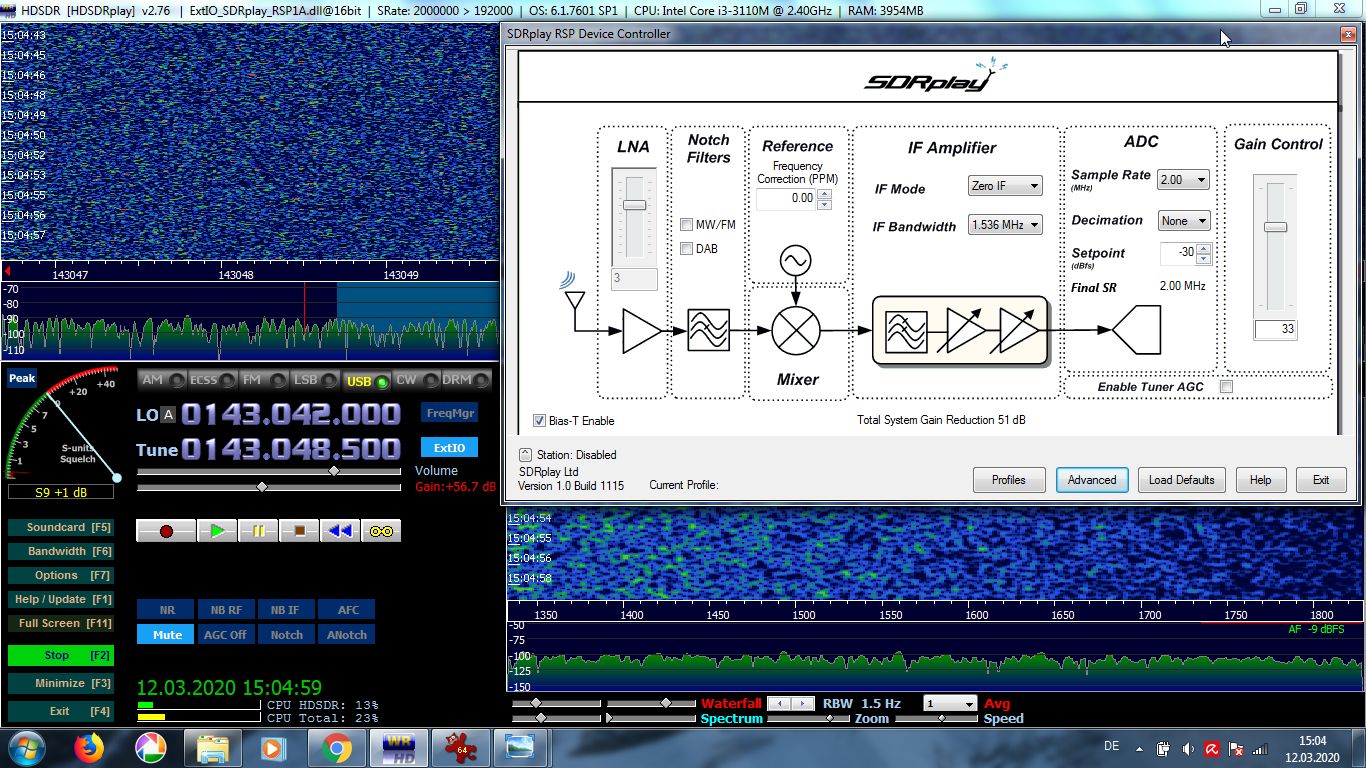The height and width of the screenshot is (768, 1366).
Task: Pause playback with the yellow pause button
Action: [x=258, y=531]
